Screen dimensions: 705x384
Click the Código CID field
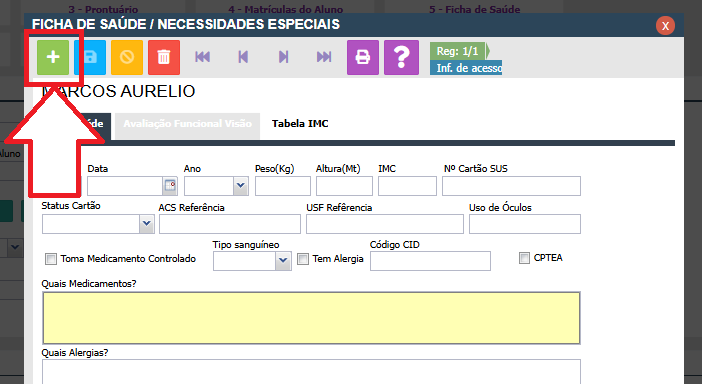click(x=430, y=261)
